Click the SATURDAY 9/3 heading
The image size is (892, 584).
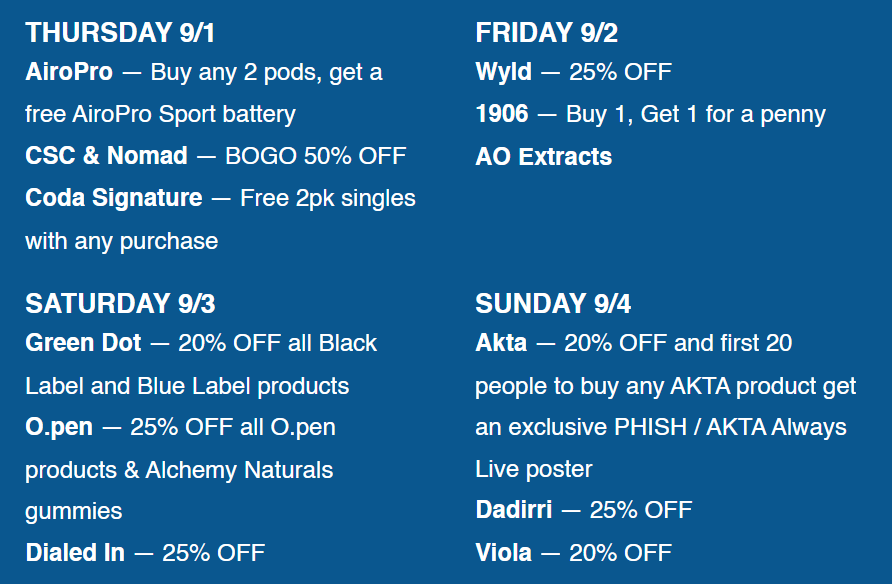120,303
